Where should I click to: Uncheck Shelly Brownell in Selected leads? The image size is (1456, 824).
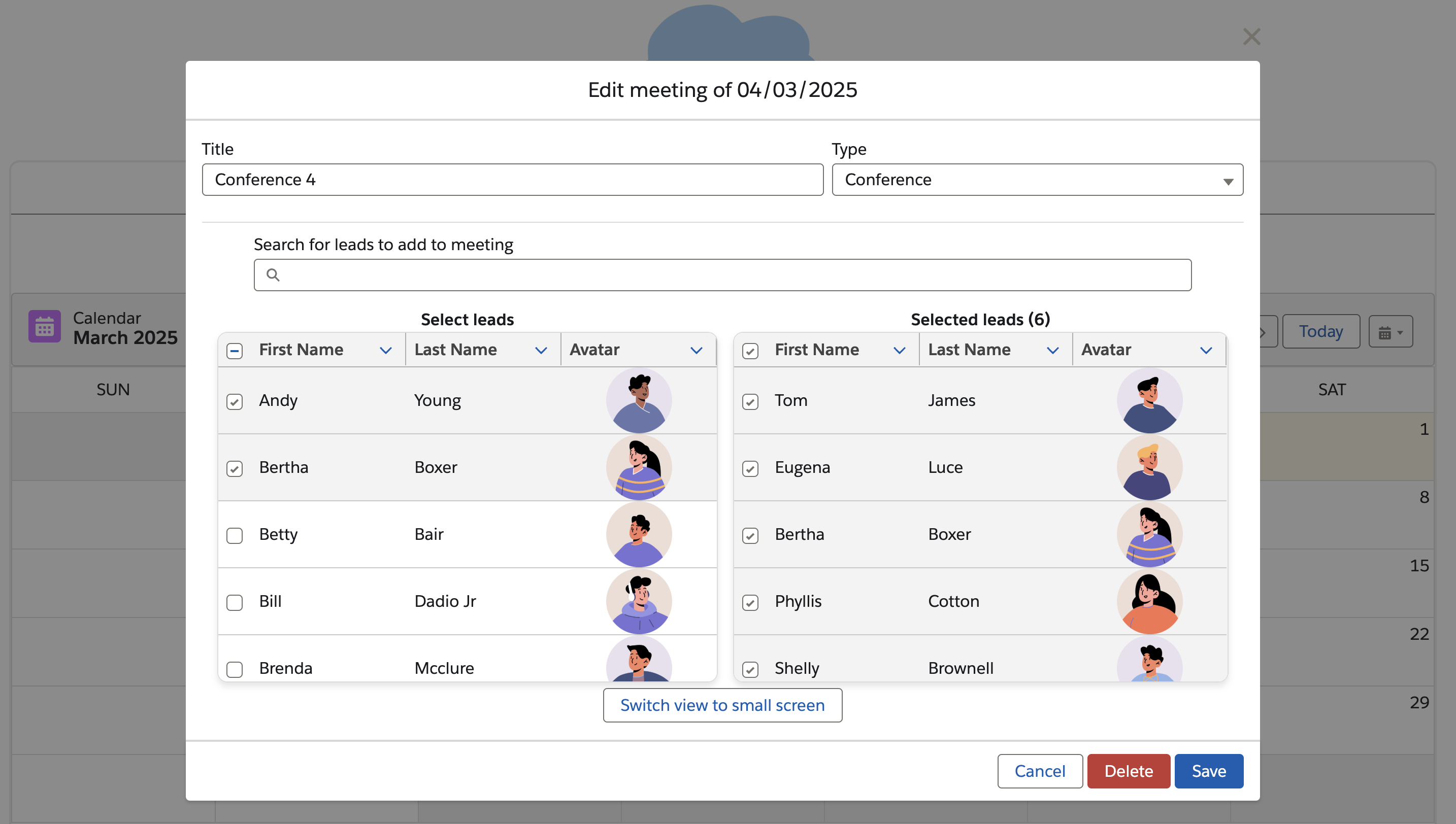pos(750,669)
